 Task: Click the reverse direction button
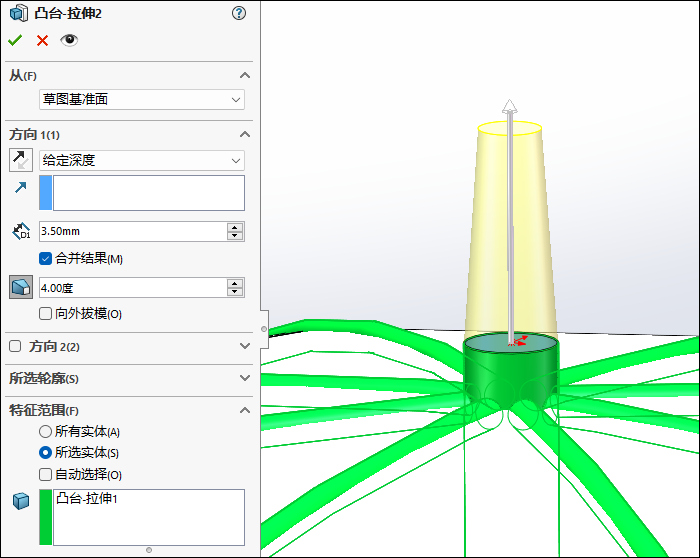[x=21, y=160]
